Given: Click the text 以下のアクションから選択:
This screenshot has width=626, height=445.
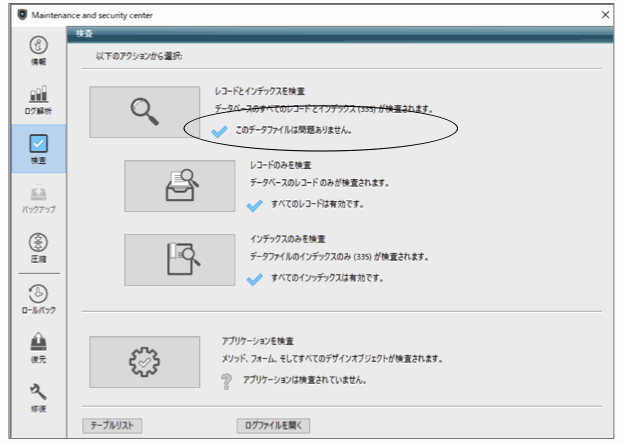Looking at the screenshot, I should (139, 56).
